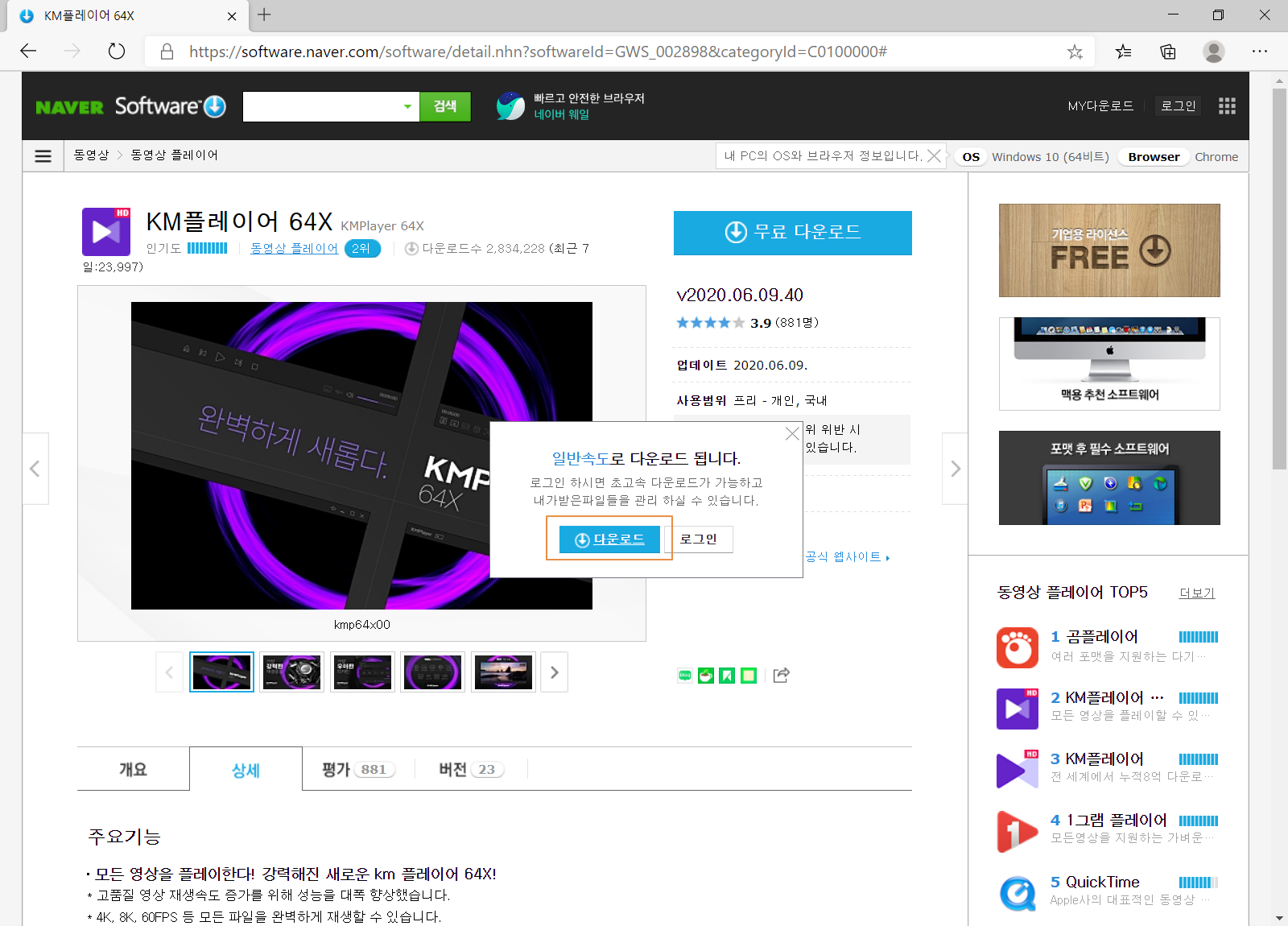This screenshot has width=1288, height=926.
Task: Close the KM플레이어 64X tab
Action: (x=232, y=15)
